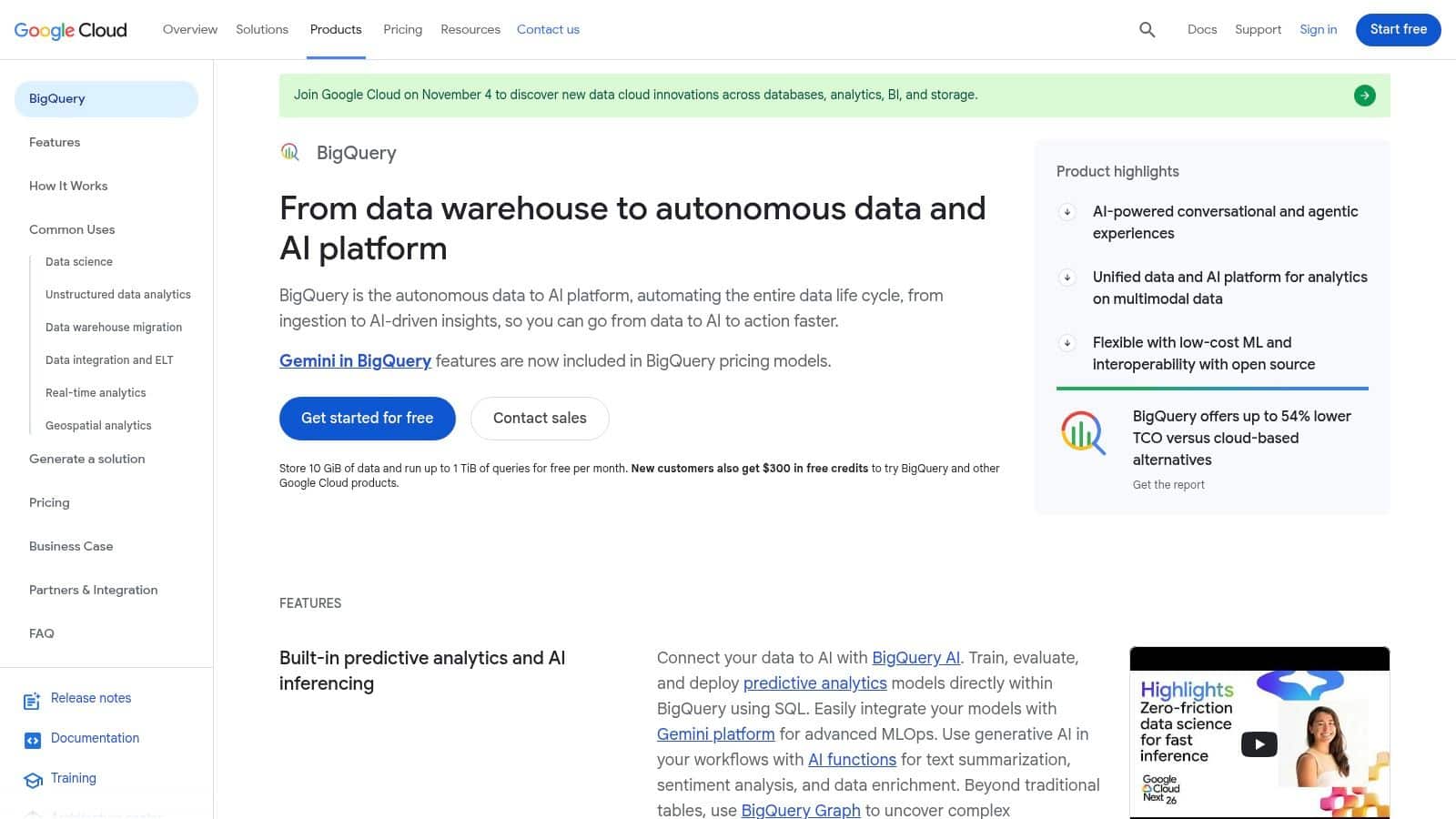Click the BigQuery product logo beside title

tap(290, 152)
